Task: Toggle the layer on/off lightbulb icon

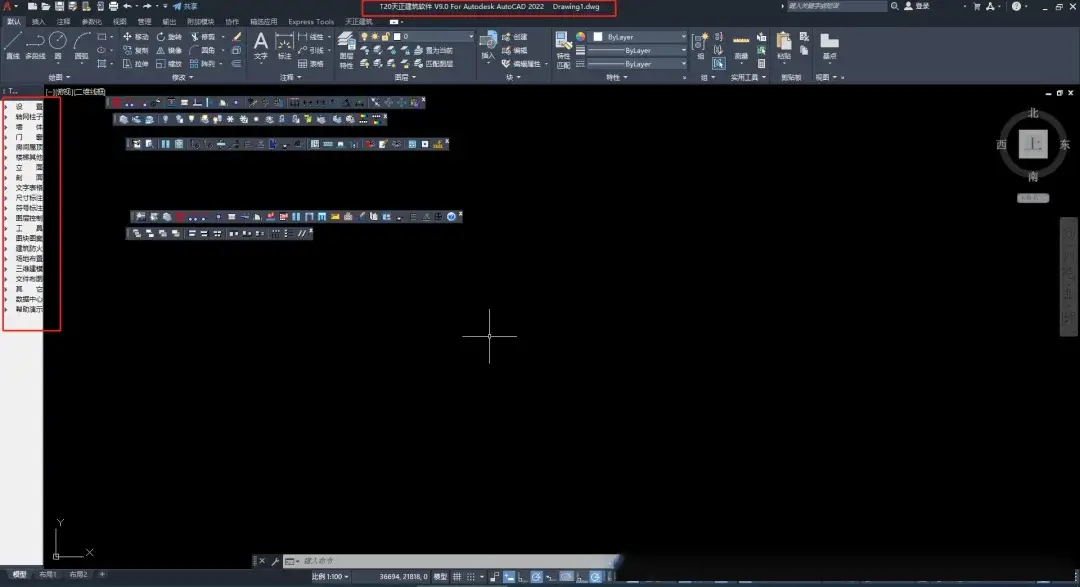Action: click(363, 37)
